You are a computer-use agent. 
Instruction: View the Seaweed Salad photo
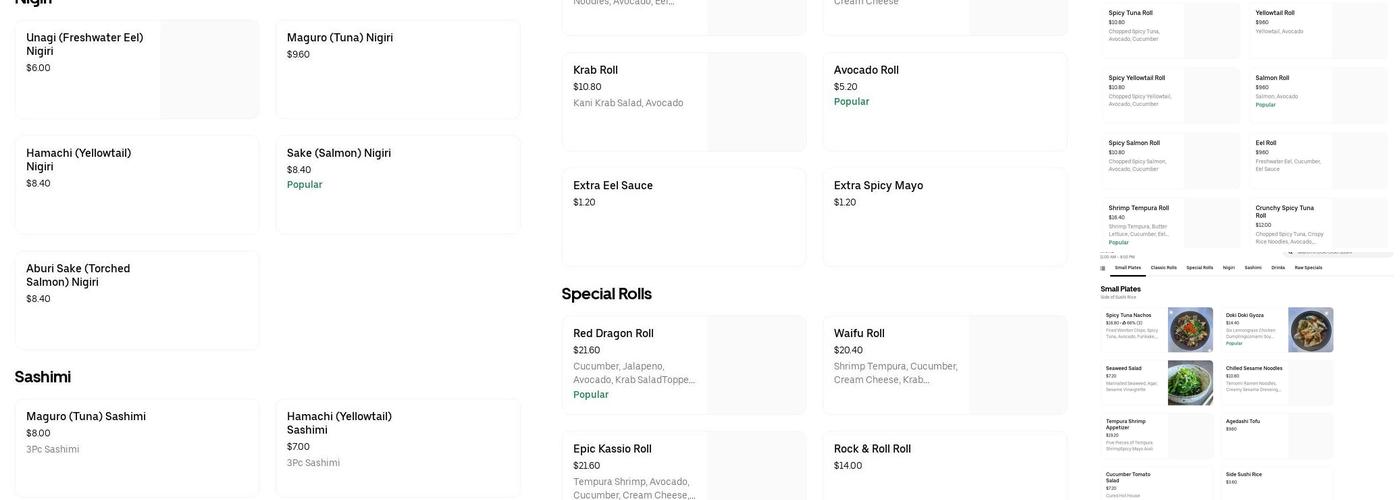pos(1190,383)
